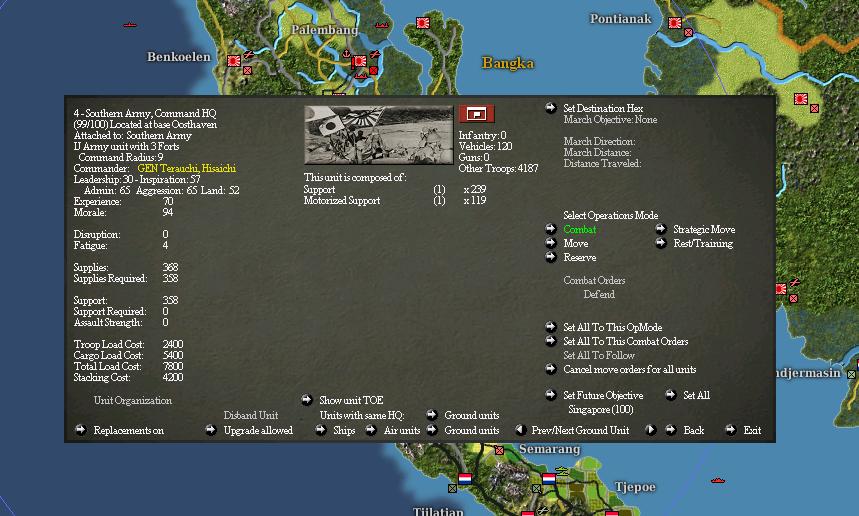Click Singapore (100) future objective text
Screen dimensions: 859x516
(600, 410)
